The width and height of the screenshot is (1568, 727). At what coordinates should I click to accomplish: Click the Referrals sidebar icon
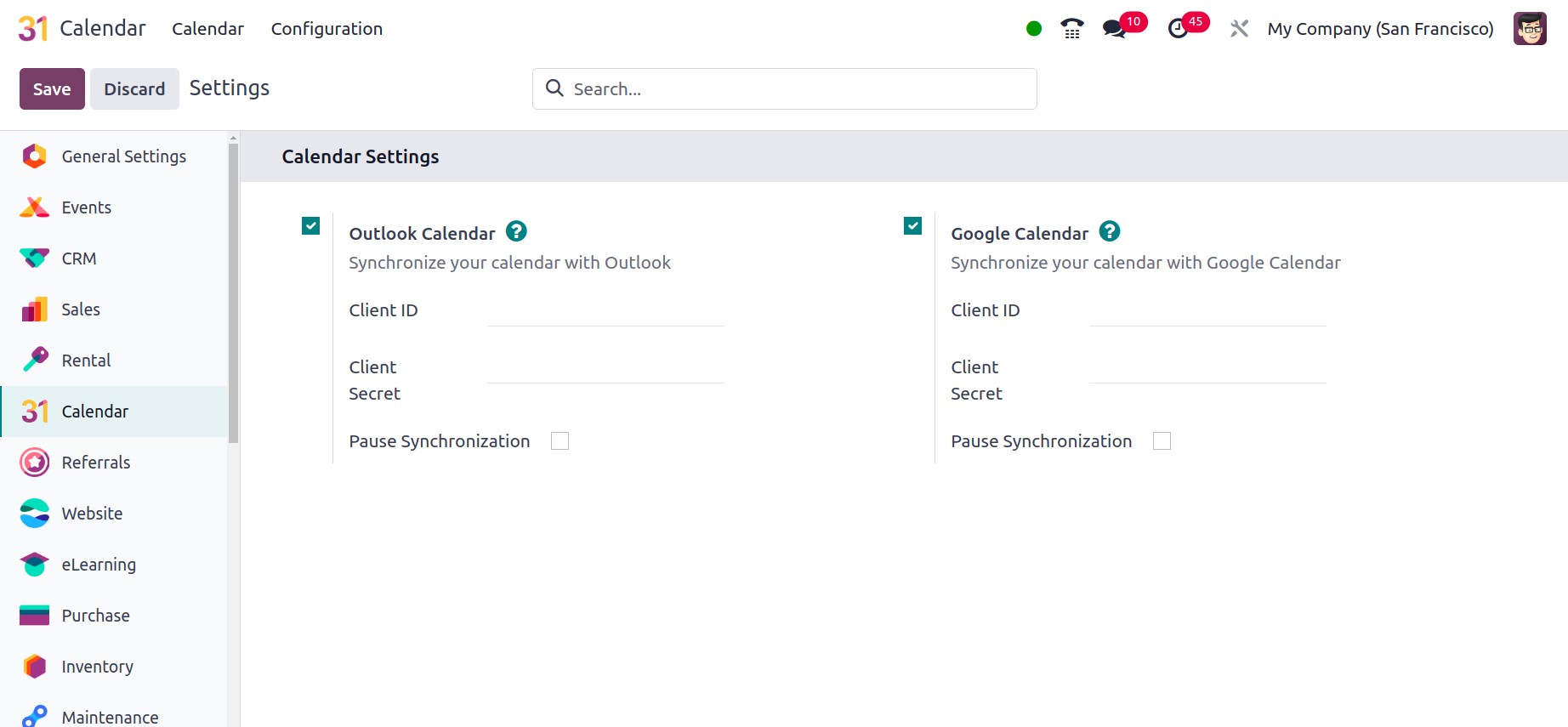tap(34, 463)
